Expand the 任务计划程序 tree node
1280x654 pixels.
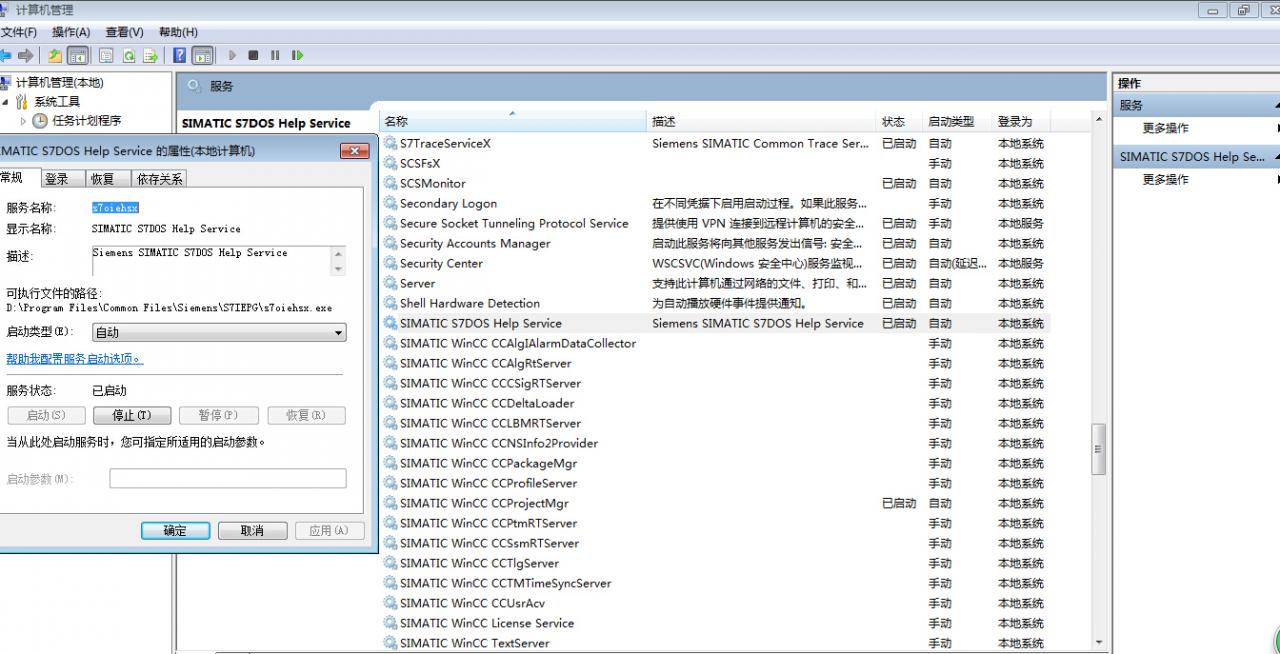pyautogui.click(x=24, y=121)
